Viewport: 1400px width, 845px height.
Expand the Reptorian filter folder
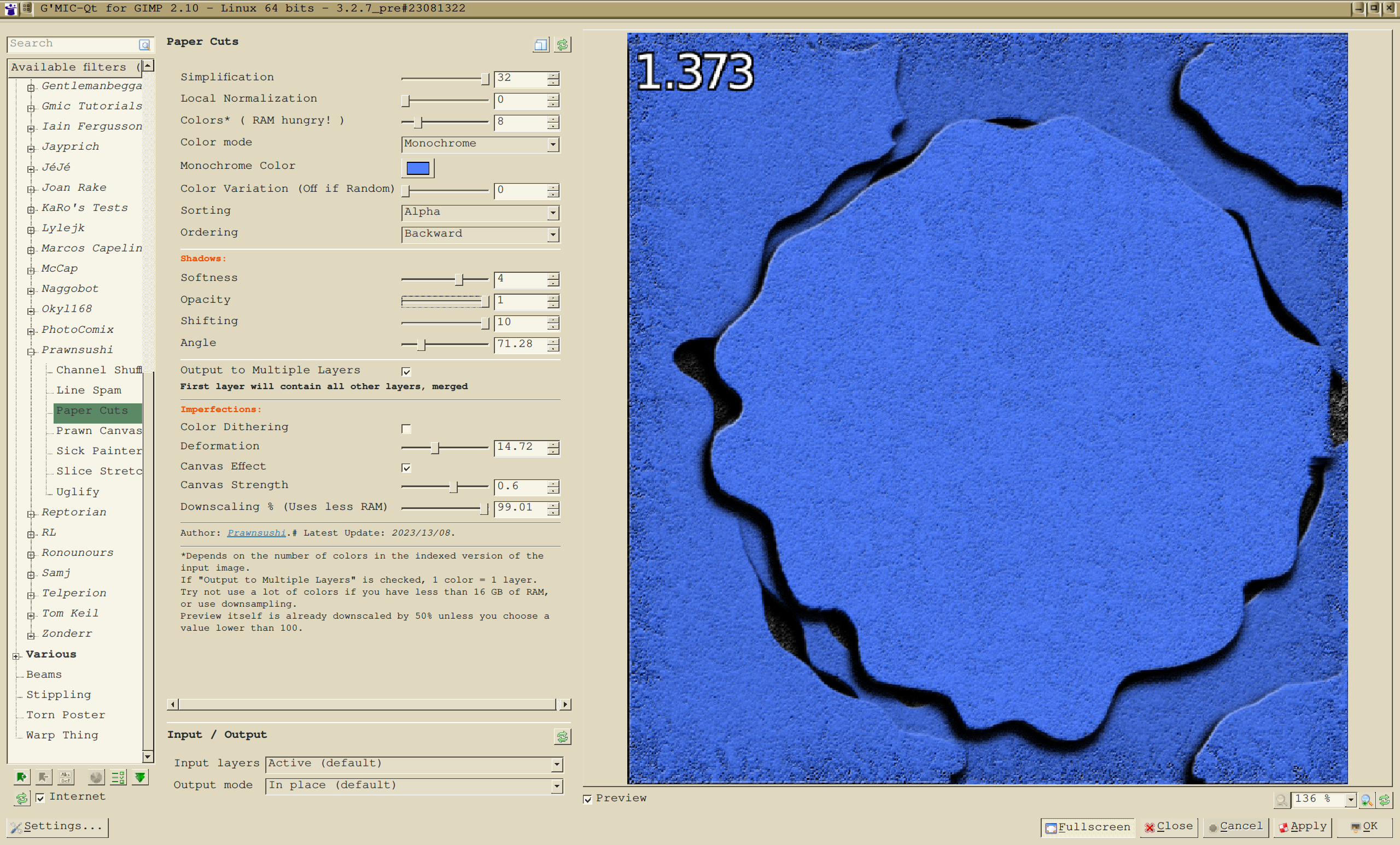point(31,514)
